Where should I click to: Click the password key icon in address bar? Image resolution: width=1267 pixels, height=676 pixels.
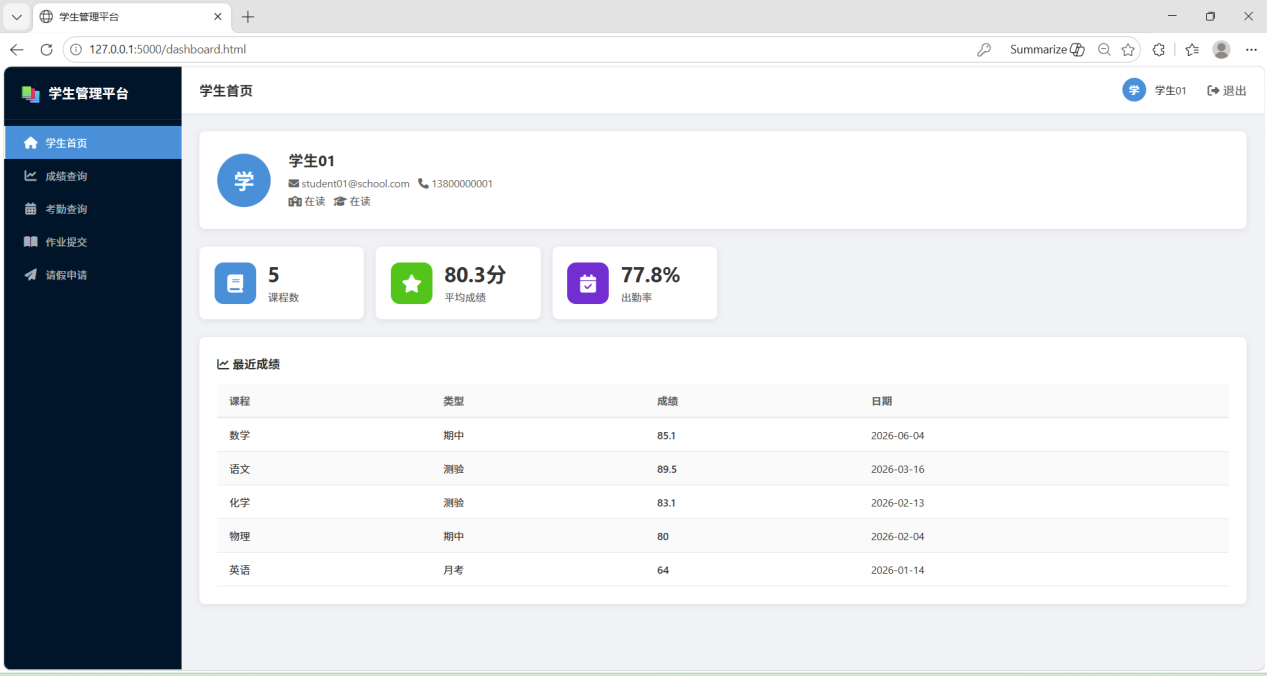pyautogui.click(x=984, y=49)
